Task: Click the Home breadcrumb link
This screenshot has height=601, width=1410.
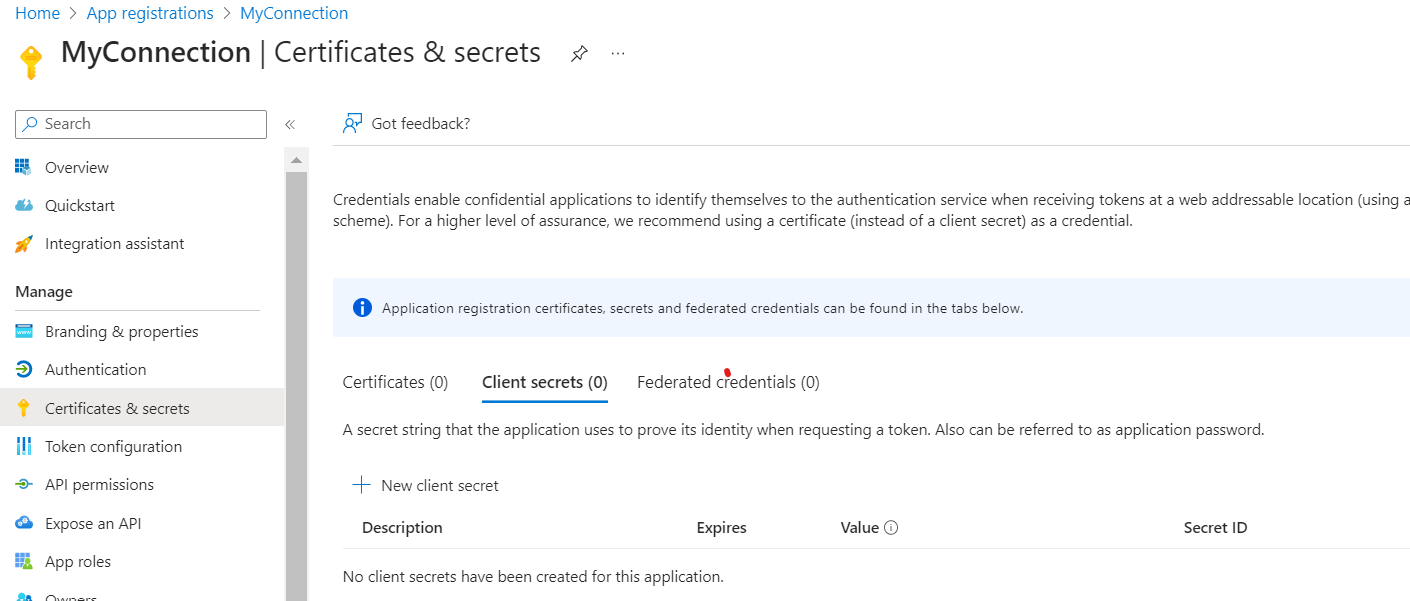Action: pyautogui.click(x=37, y=13)
